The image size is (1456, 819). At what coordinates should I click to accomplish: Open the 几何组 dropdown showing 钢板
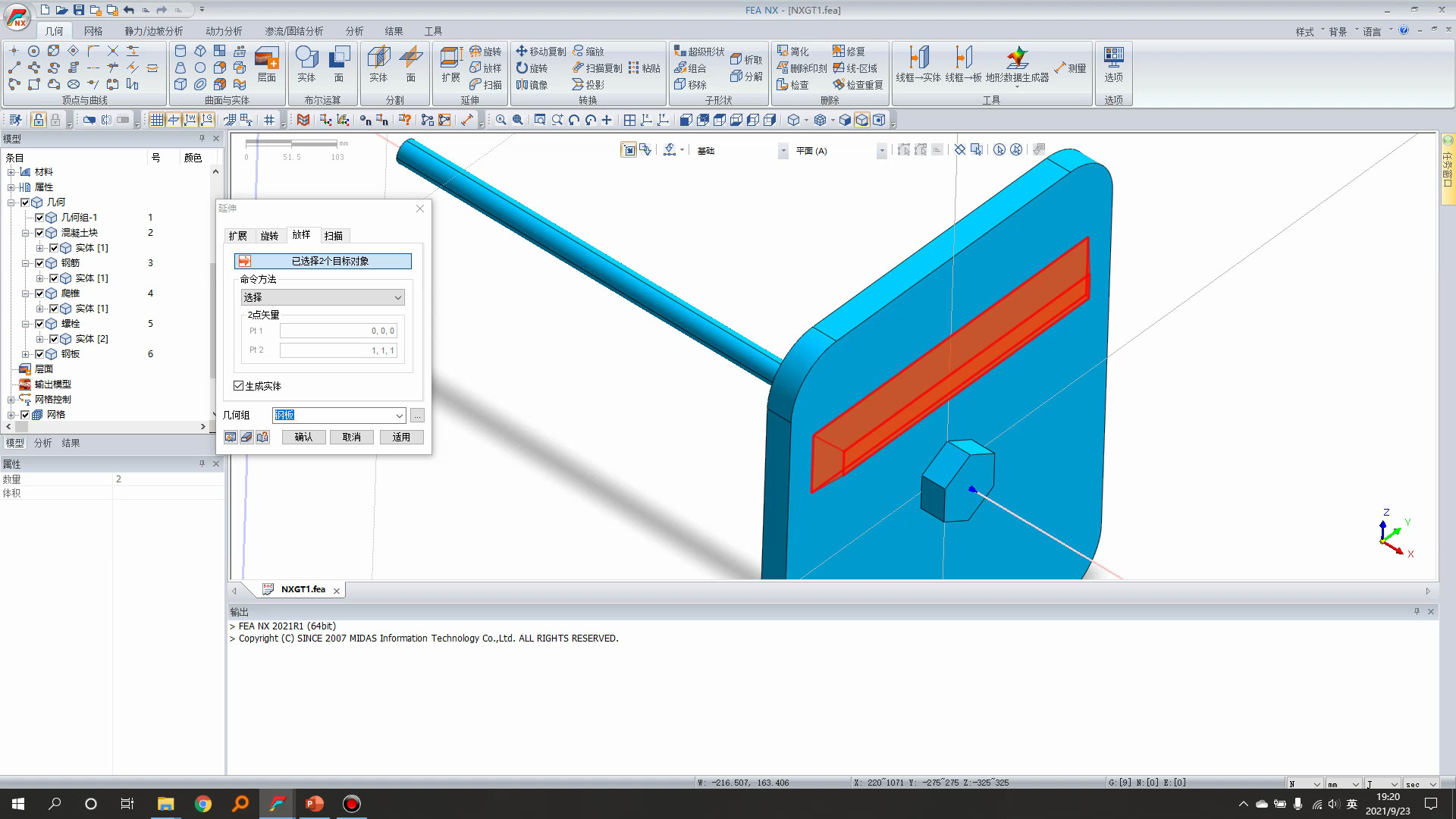pos(401,416)
